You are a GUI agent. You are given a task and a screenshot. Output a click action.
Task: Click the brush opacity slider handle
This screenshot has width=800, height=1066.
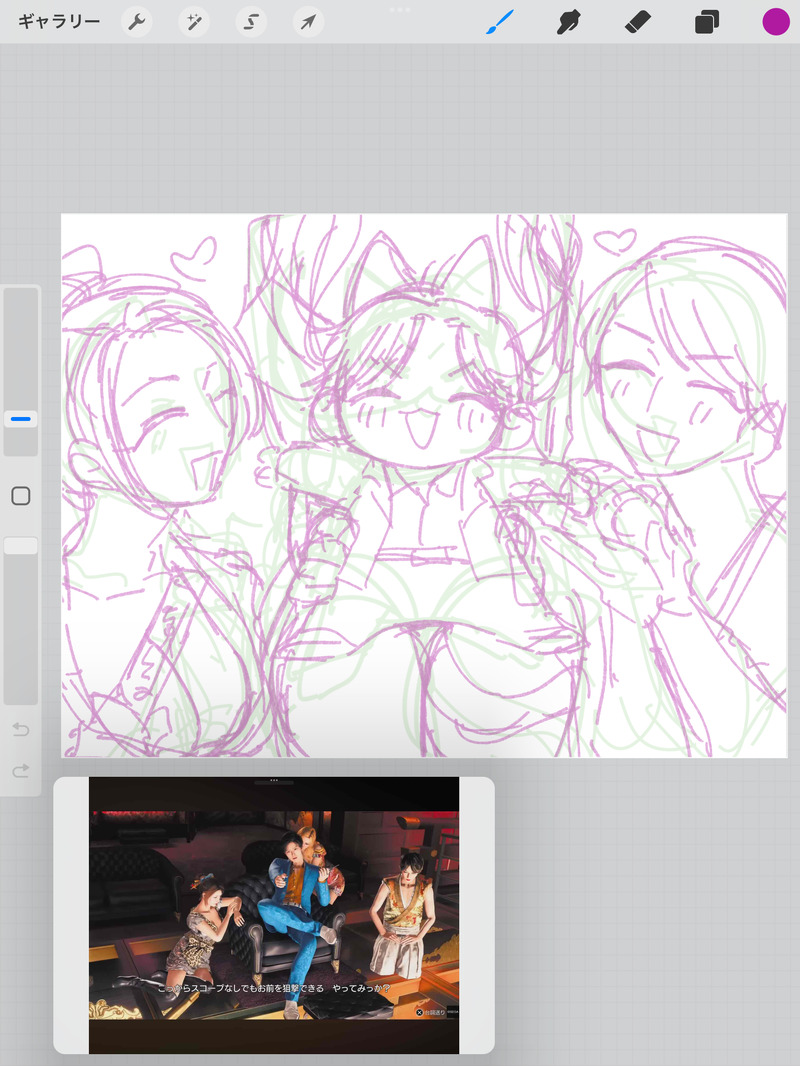coord(20,545)
